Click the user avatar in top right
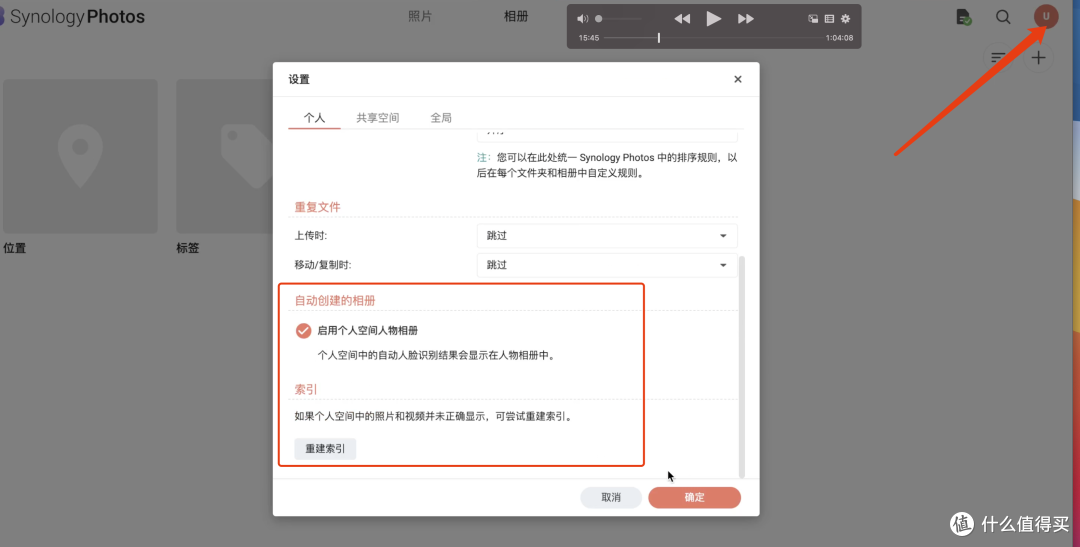 pos(1046,16)
